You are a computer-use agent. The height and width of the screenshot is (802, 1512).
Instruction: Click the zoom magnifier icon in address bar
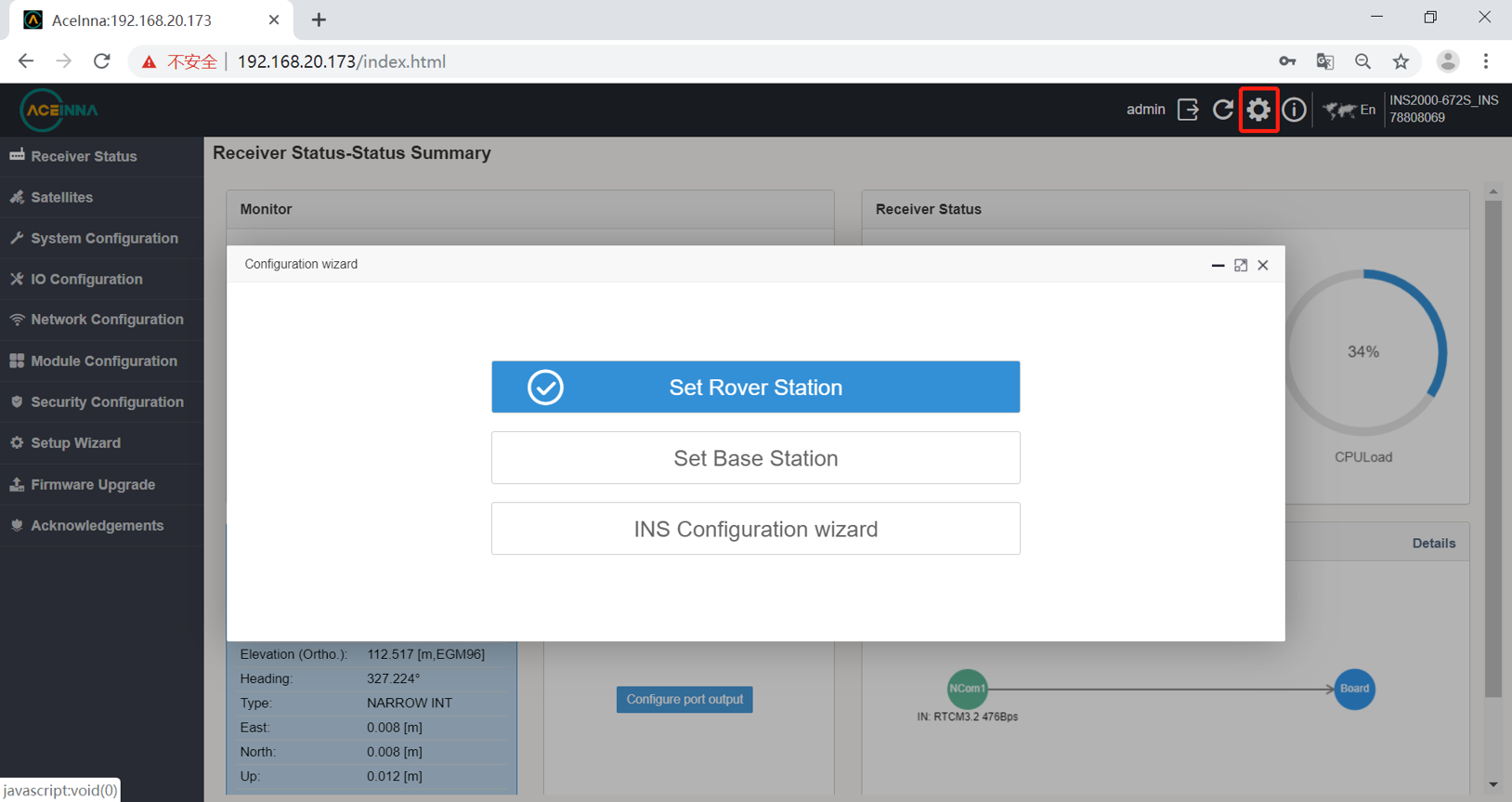1363,61
